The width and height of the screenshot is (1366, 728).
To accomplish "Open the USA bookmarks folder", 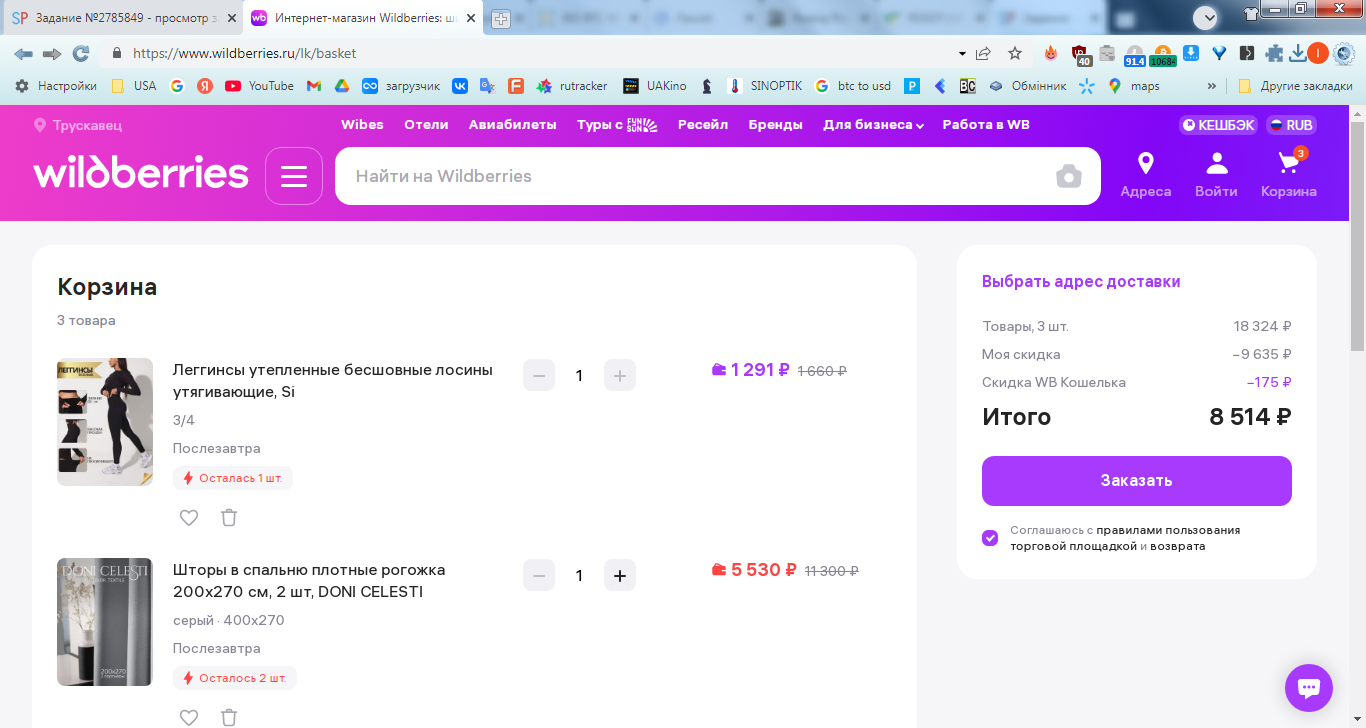I will (x=134, y=86).
